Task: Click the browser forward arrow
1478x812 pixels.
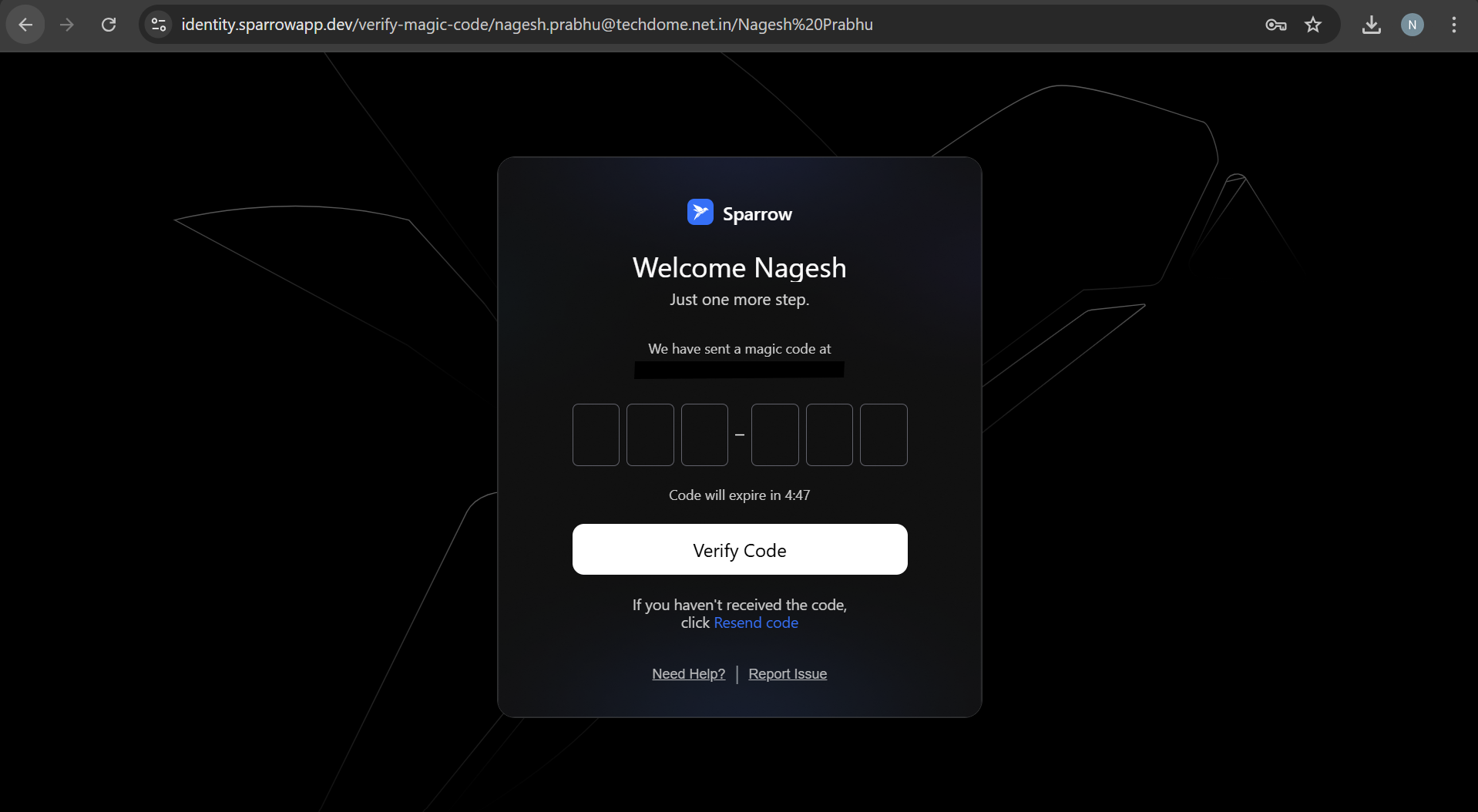Action: (67, 25)
